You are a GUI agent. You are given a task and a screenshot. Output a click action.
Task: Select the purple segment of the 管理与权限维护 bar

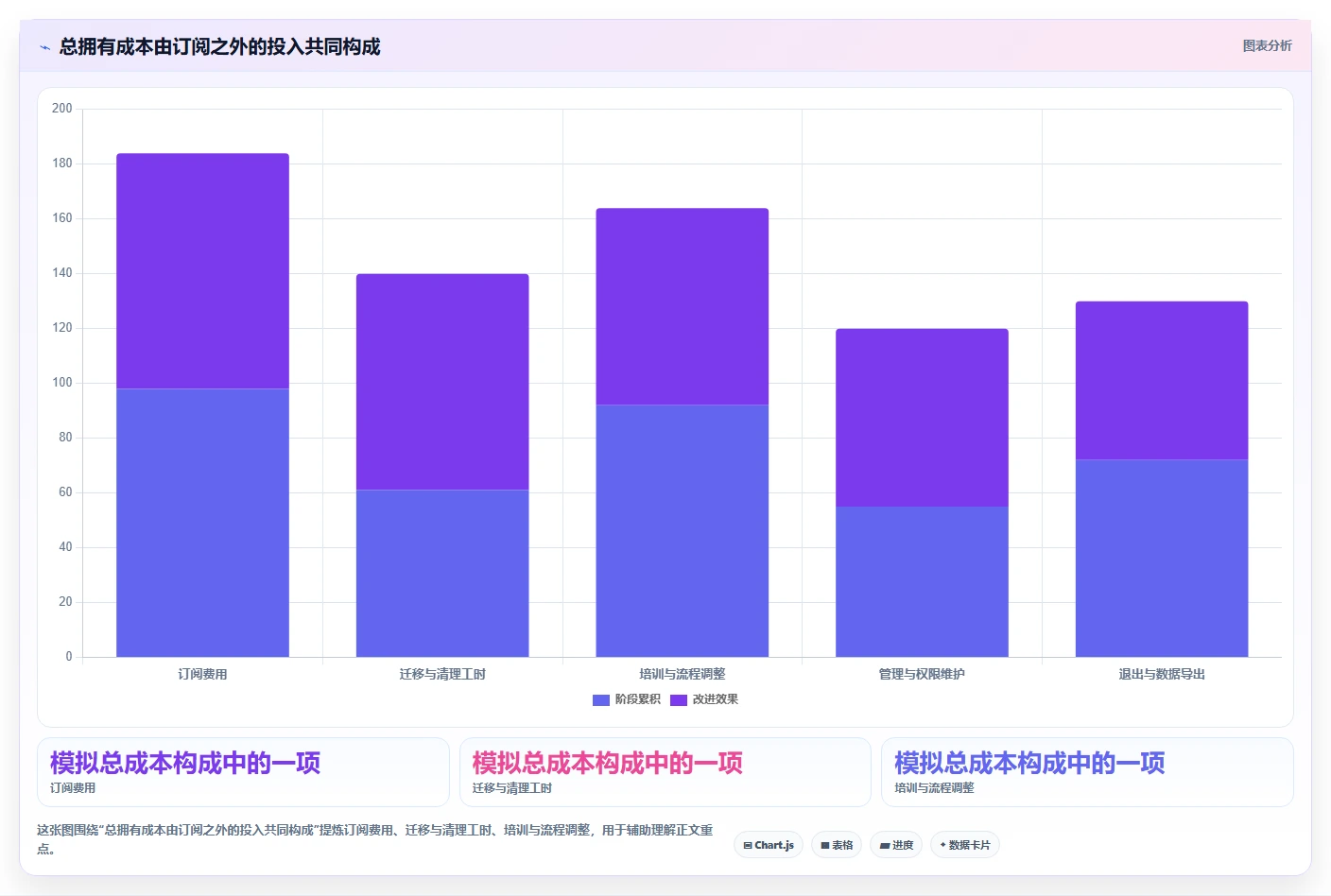[x=922, y=418]
